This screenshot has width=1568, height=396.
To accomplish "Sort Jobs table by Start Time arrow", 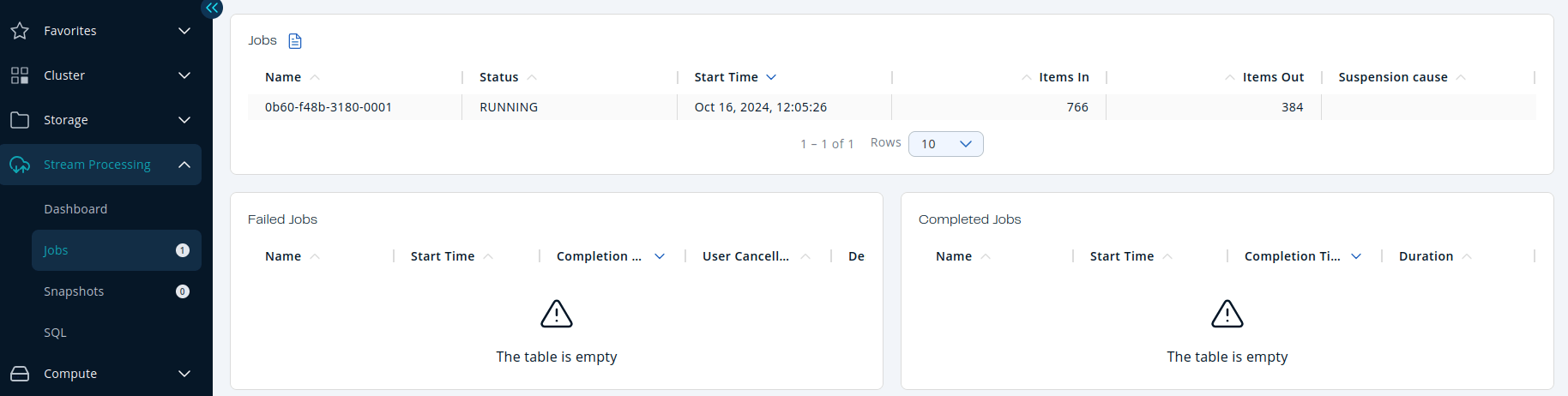I will pos(771,77).
